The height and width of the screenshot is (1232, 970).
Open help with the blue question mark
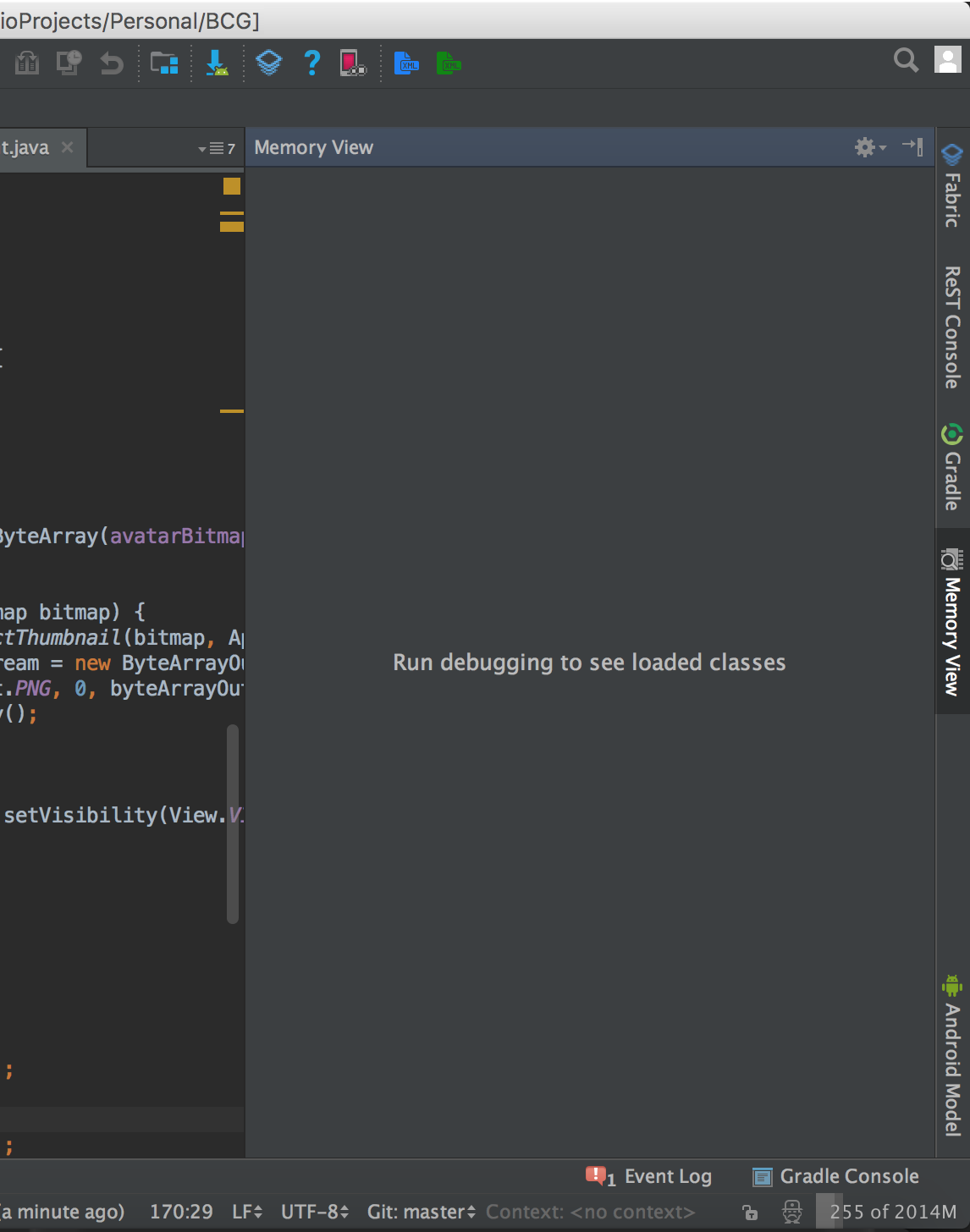tap(312, 63)
